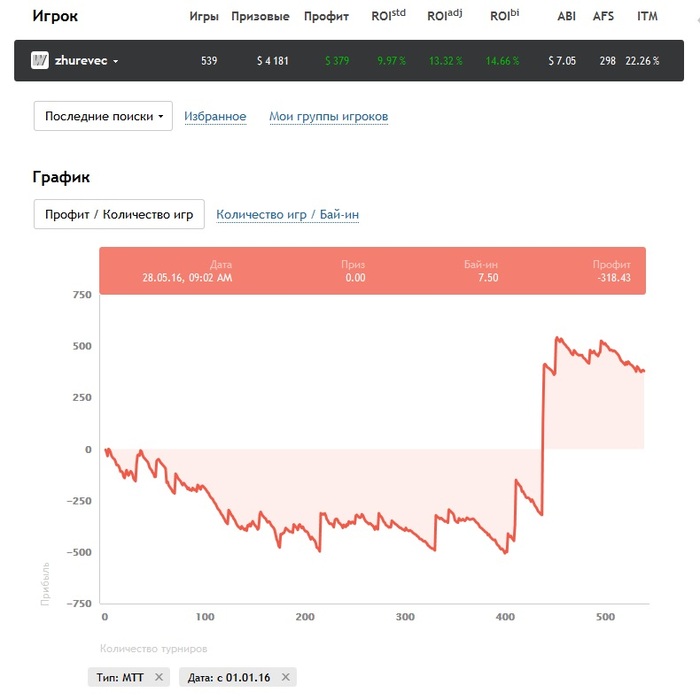Viewport: 700px width, 700px height.
Task: Click the ITM column header
Action: coord(647,17)
